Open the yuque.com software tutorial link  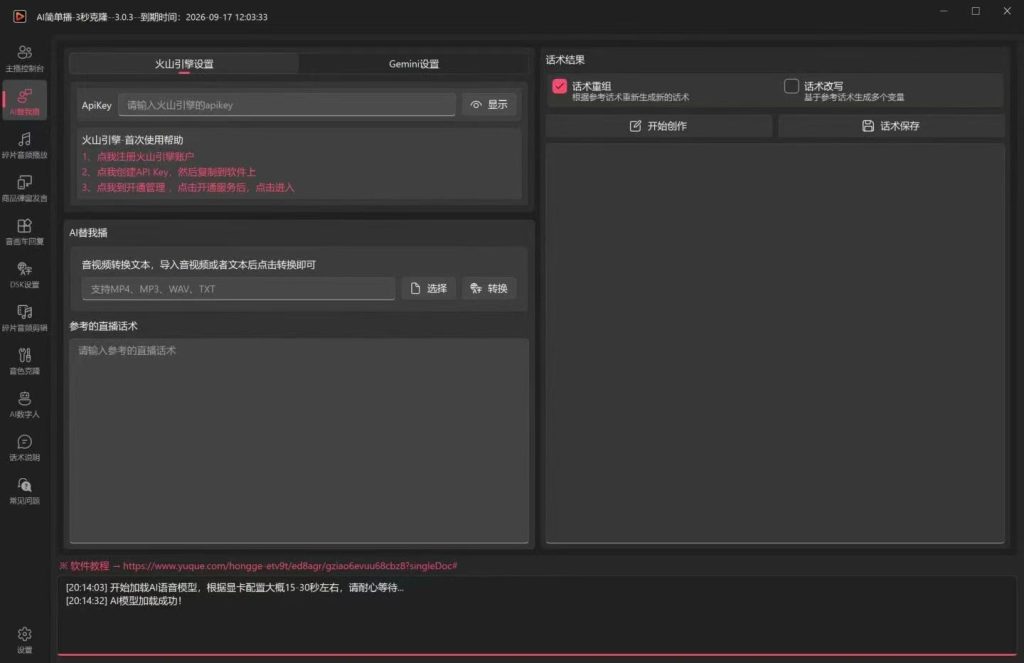[290, 566]
